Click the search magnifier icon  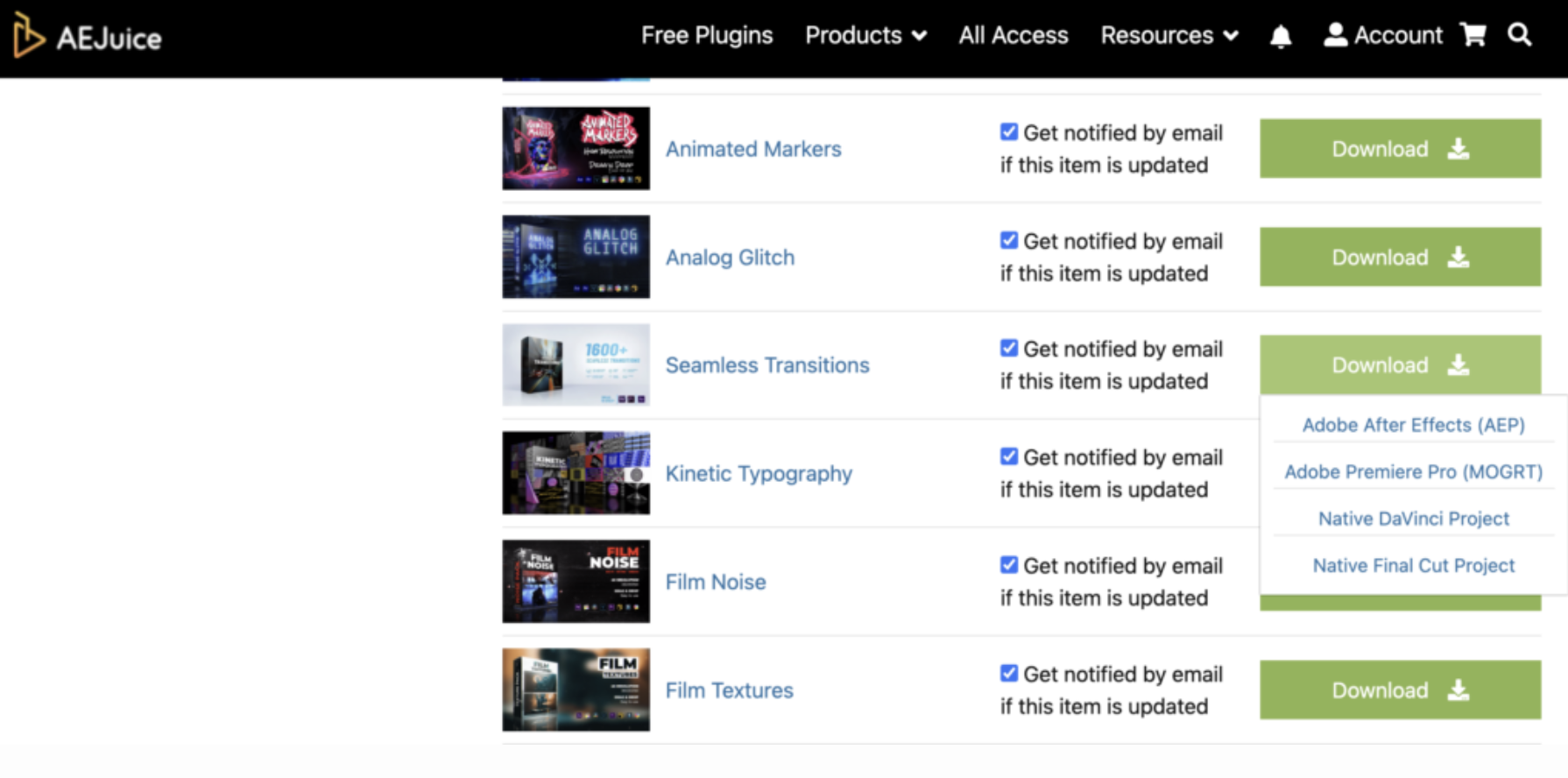[x=1519, y=35]
